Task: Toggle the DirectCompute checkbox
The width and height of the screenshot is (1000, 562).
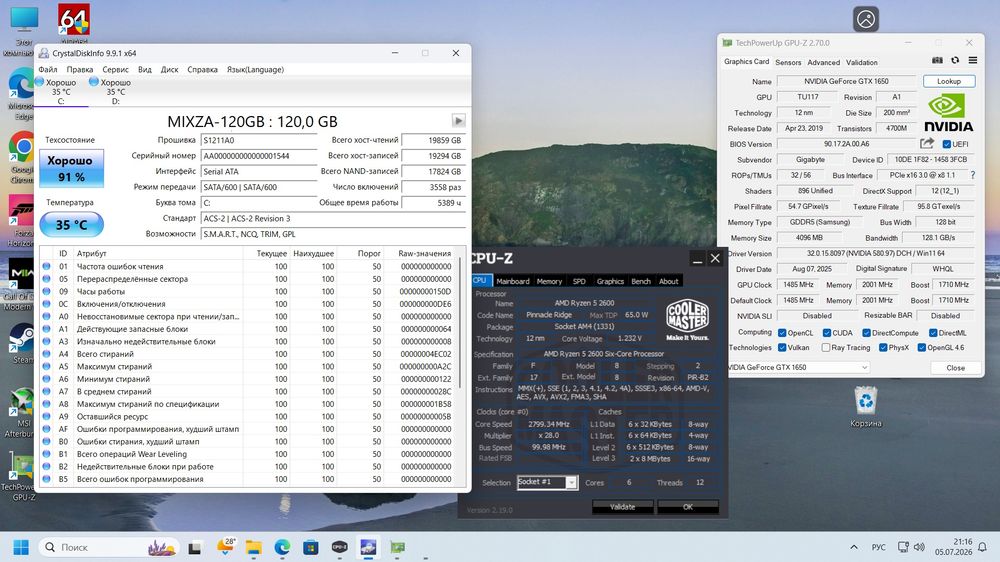Action: [866, 333]
